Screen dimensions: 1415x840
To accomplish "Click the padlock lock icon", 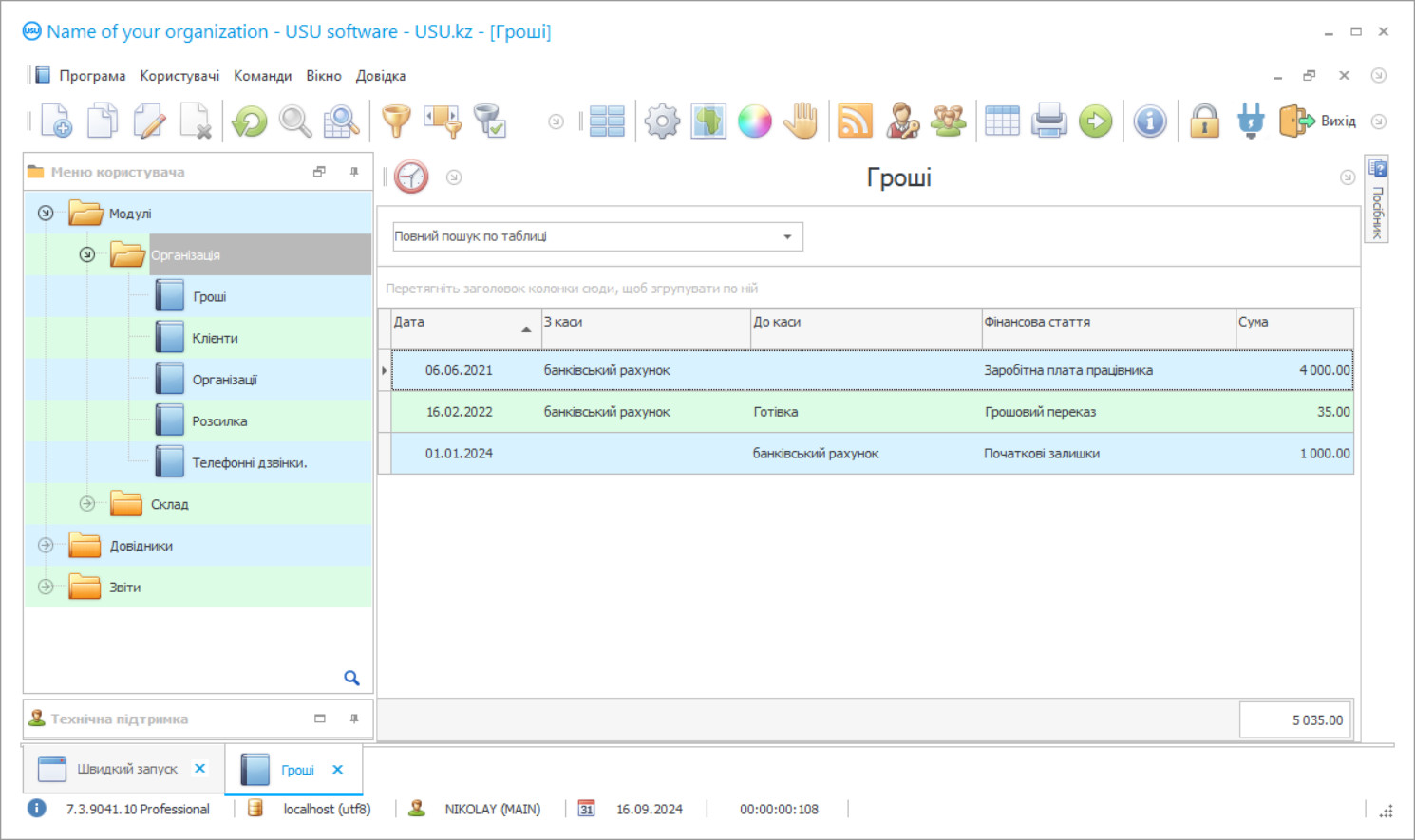I will (x=1204, y=121).
